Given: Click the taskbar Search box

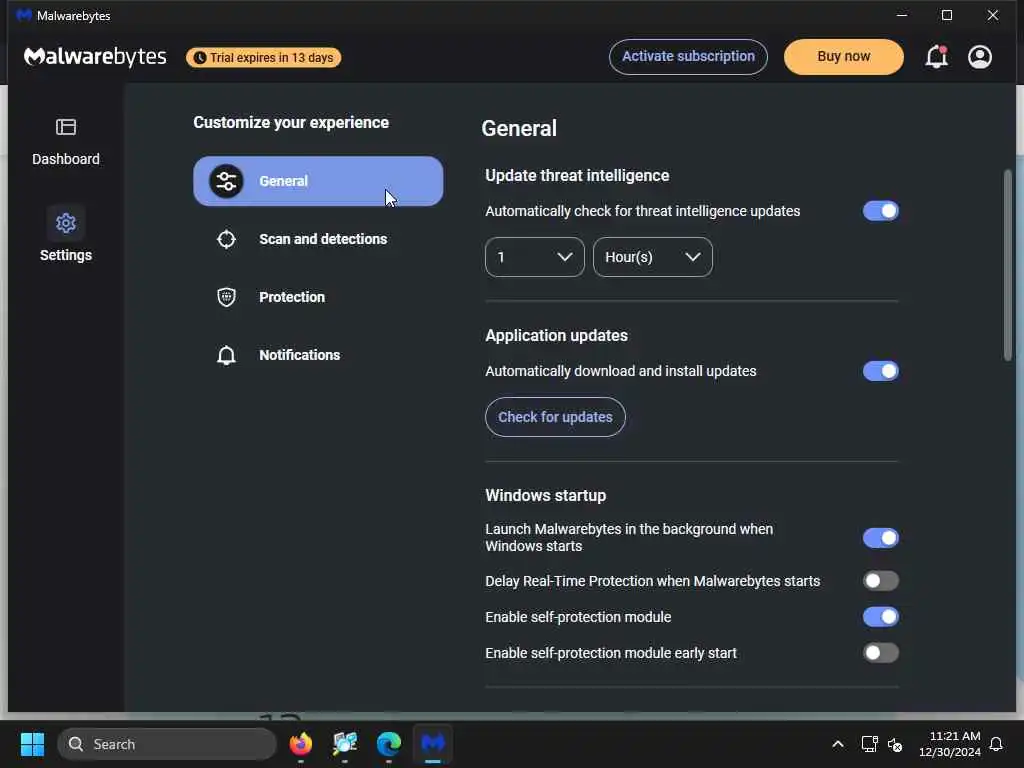Looking at the screenshot, I should pos(167,744).
